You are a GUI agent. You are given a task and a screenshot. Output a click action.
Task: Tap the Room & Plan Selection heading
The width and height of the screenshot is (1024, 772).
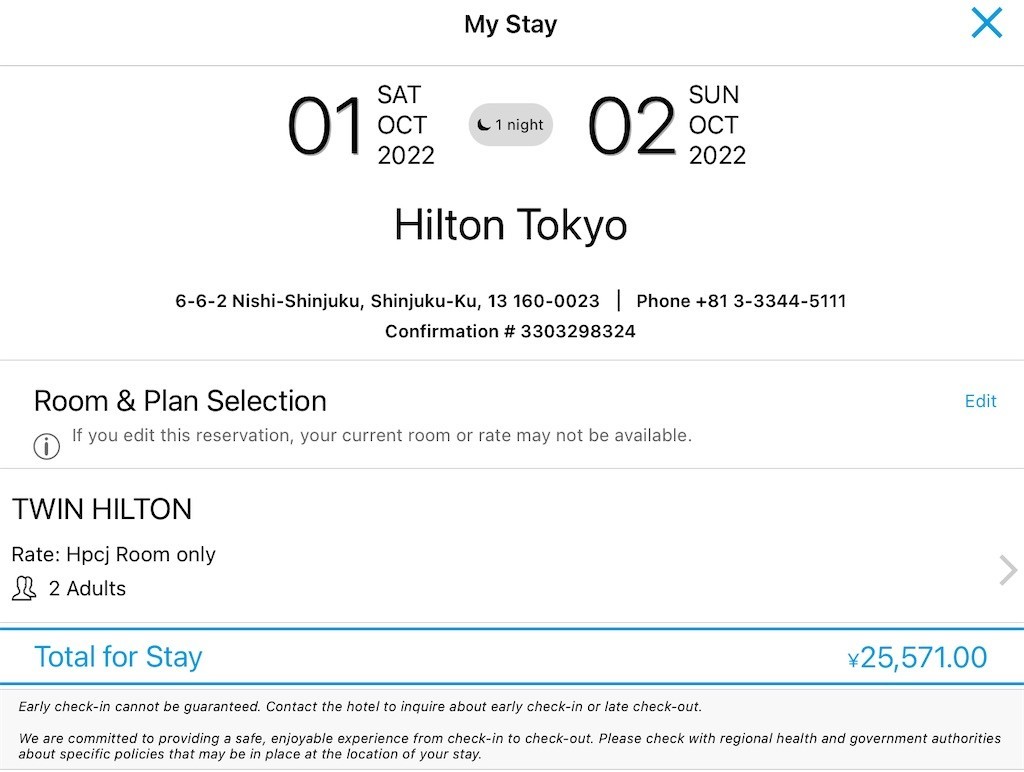point(180,401)
